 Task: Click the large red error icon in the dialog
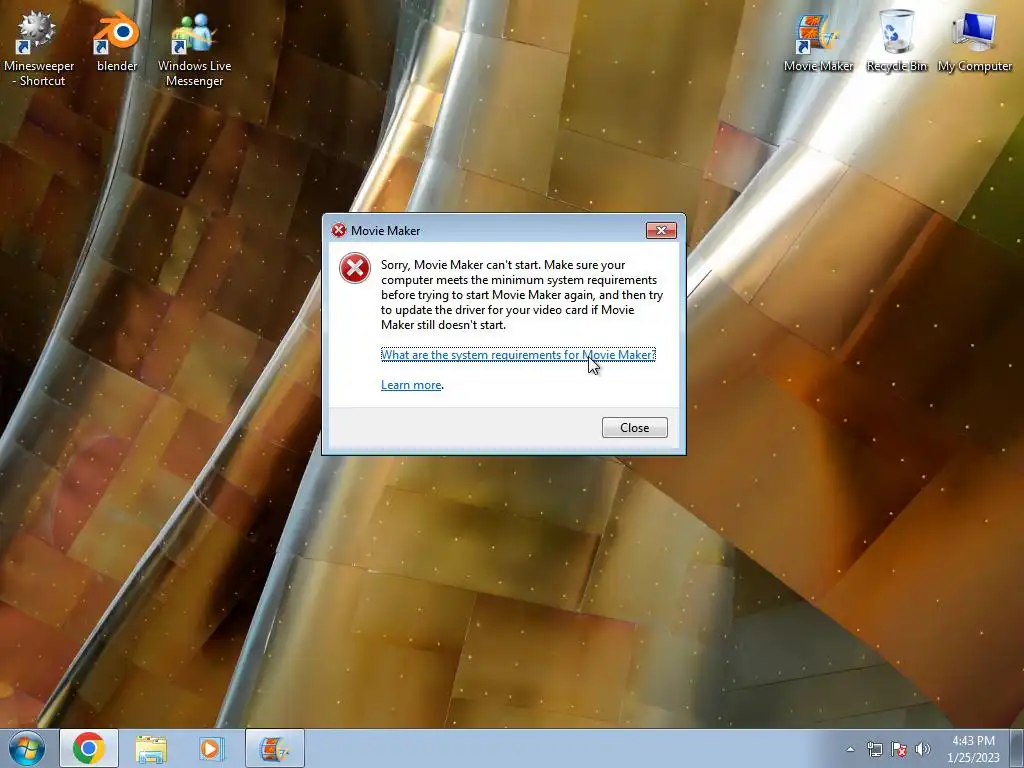(x=355, y=268)
